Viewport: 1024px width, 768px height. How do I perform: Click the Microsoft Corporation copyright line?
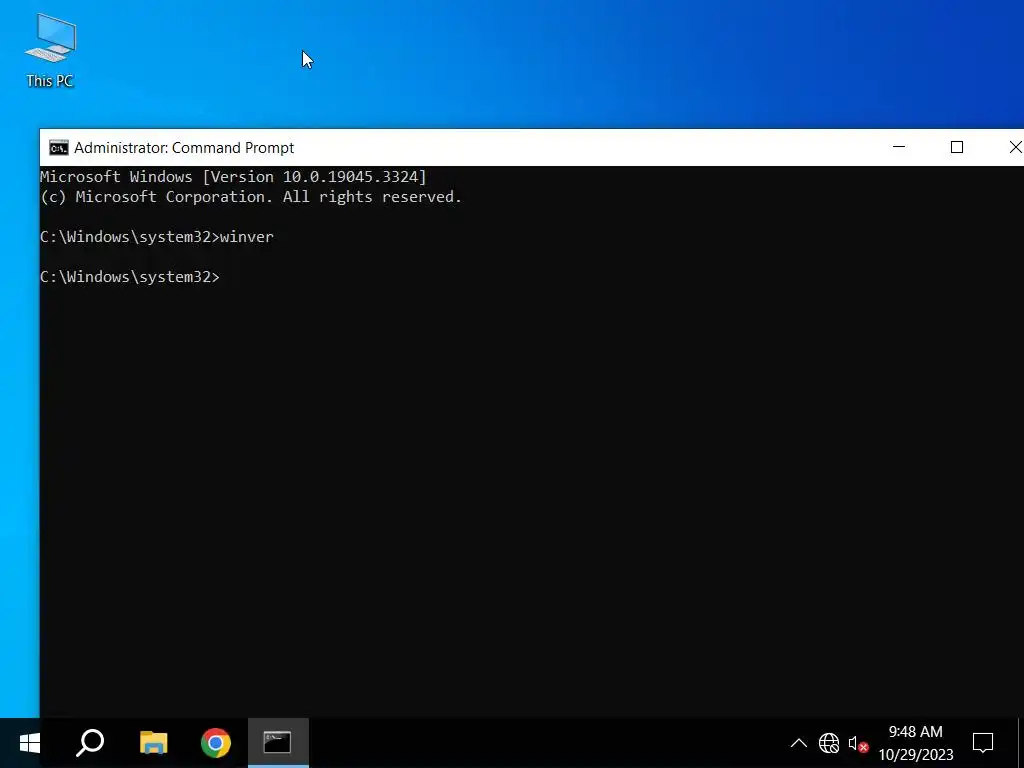click(251, 197)
